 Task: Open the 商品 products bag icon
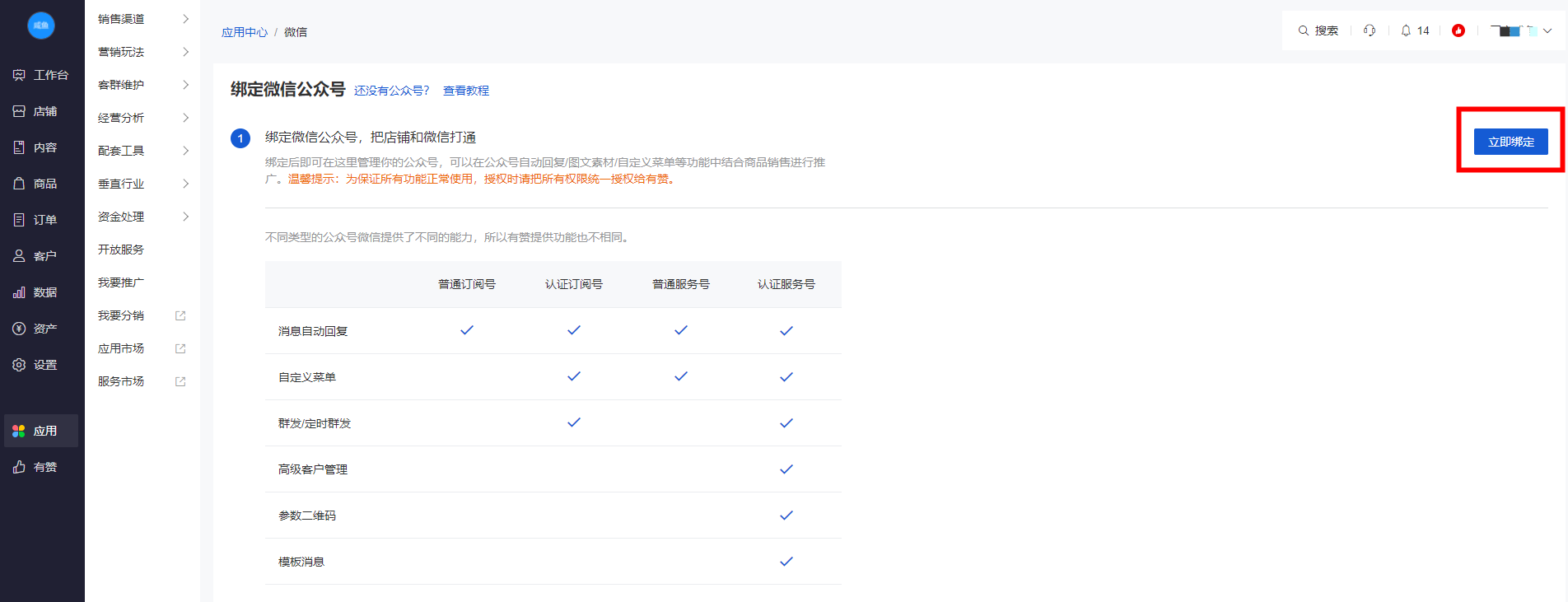coord(19,184)
